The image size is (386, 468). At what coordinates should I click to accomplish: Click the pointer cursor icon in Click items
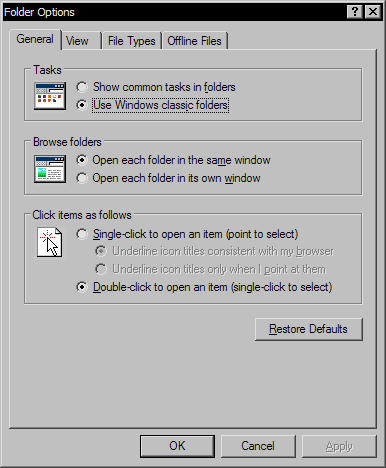click(50, 242)
